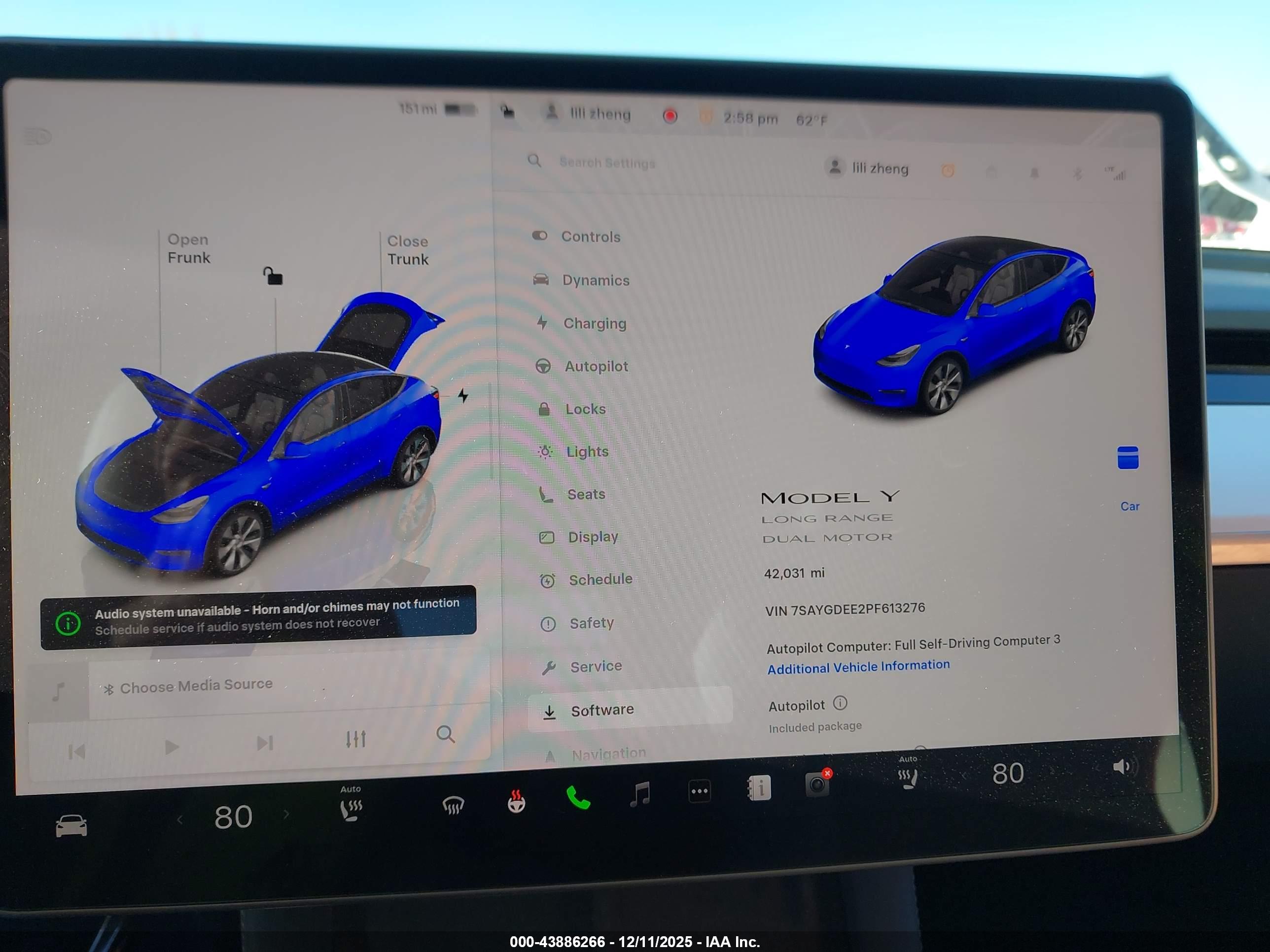This screenshot has height=952, width=1270.
Task: Tap the car icon in bottom bar
Action: (71, 826)
